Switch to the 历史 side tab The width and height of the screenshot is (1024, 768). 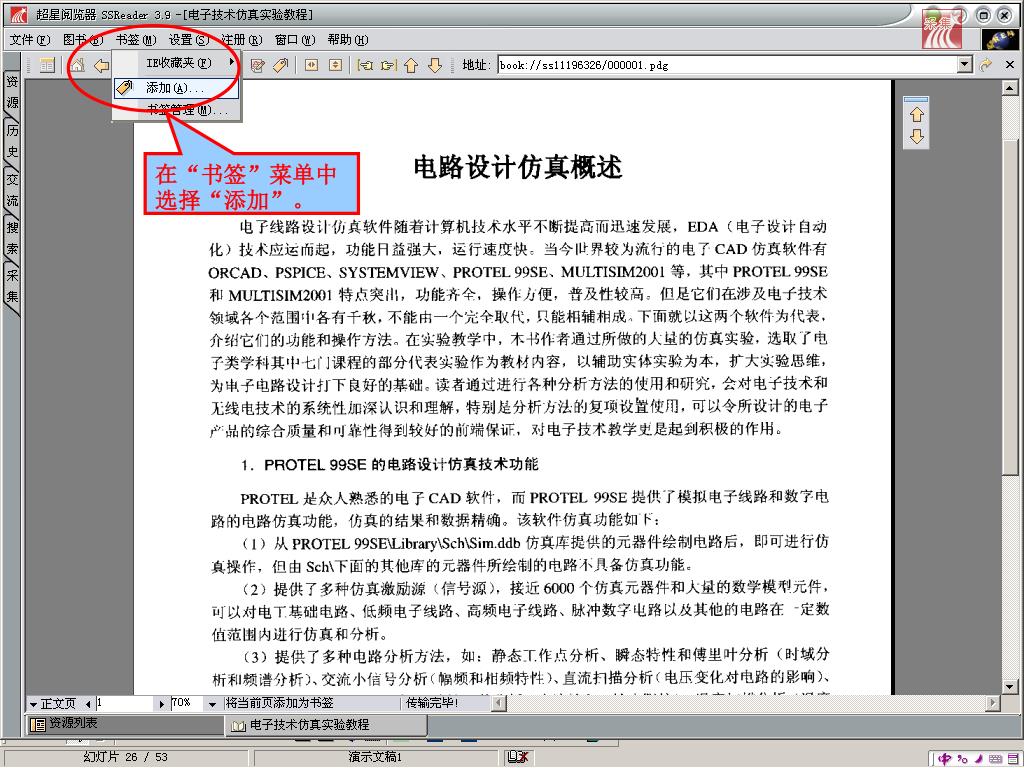click(12, 140)
